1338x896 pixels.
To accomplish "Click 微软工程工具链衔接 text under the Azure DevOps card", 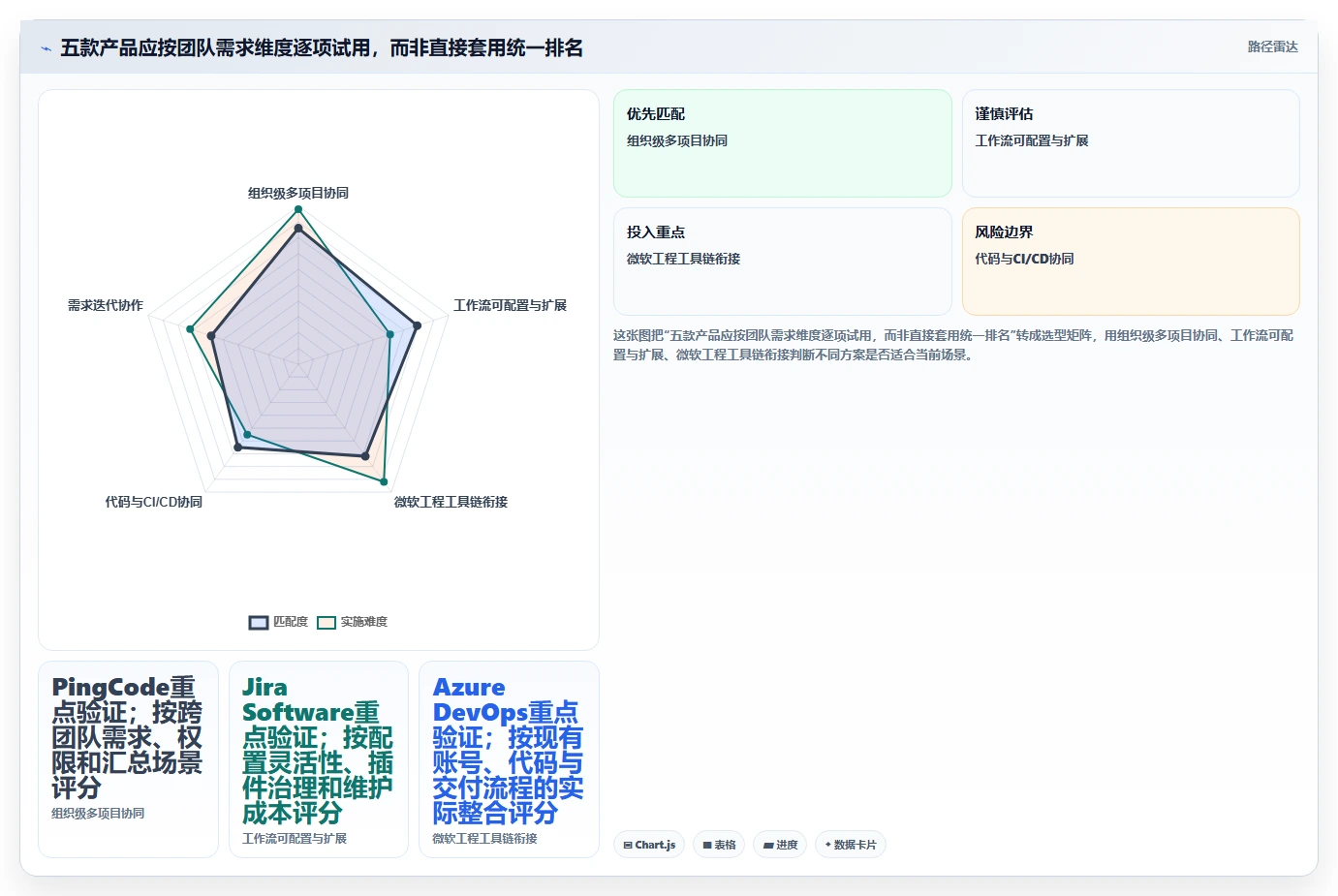I will [484, 839].
